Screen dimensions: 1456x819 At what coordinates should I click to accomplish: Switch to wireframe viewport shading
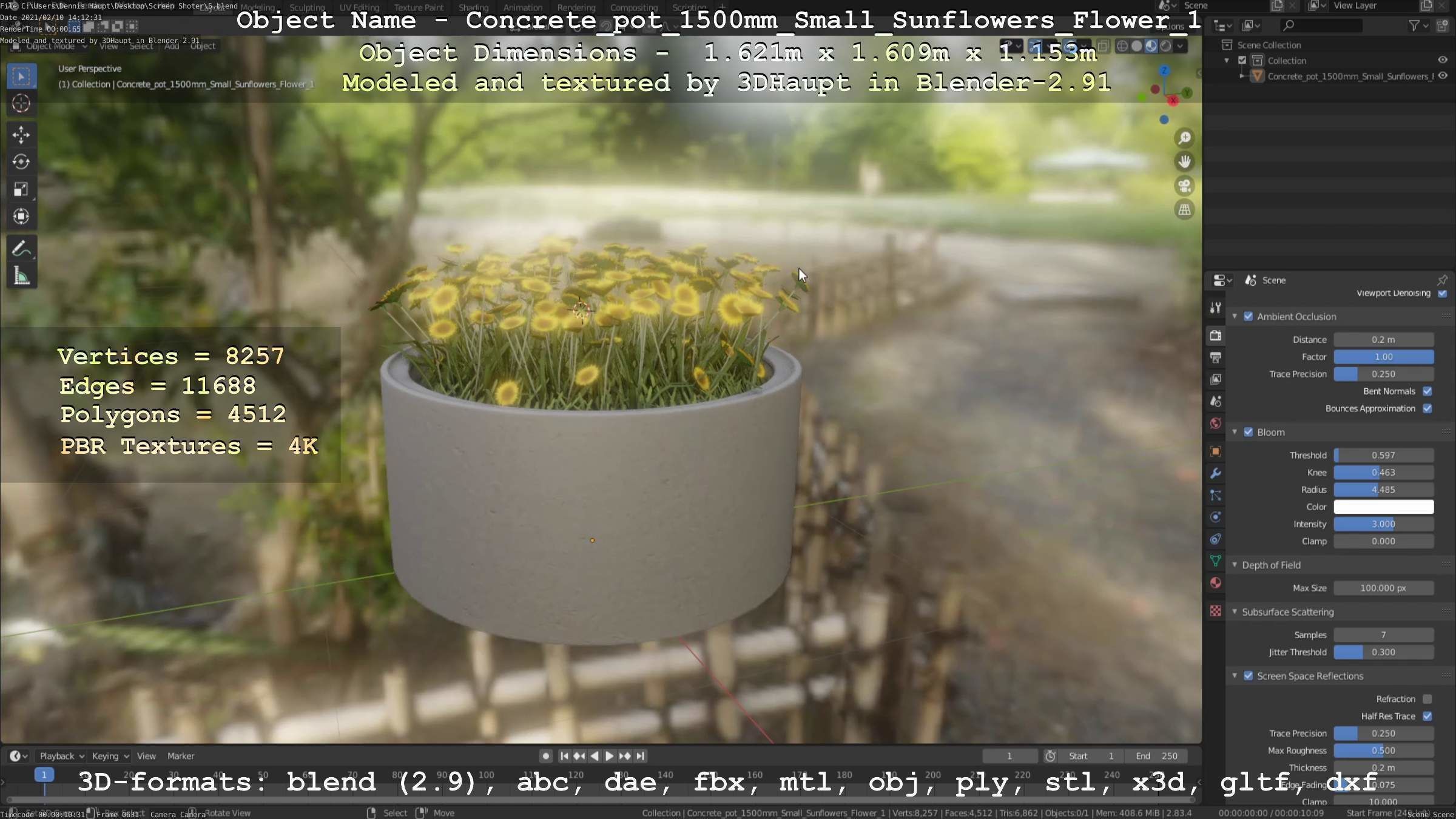coord(1122,46)
